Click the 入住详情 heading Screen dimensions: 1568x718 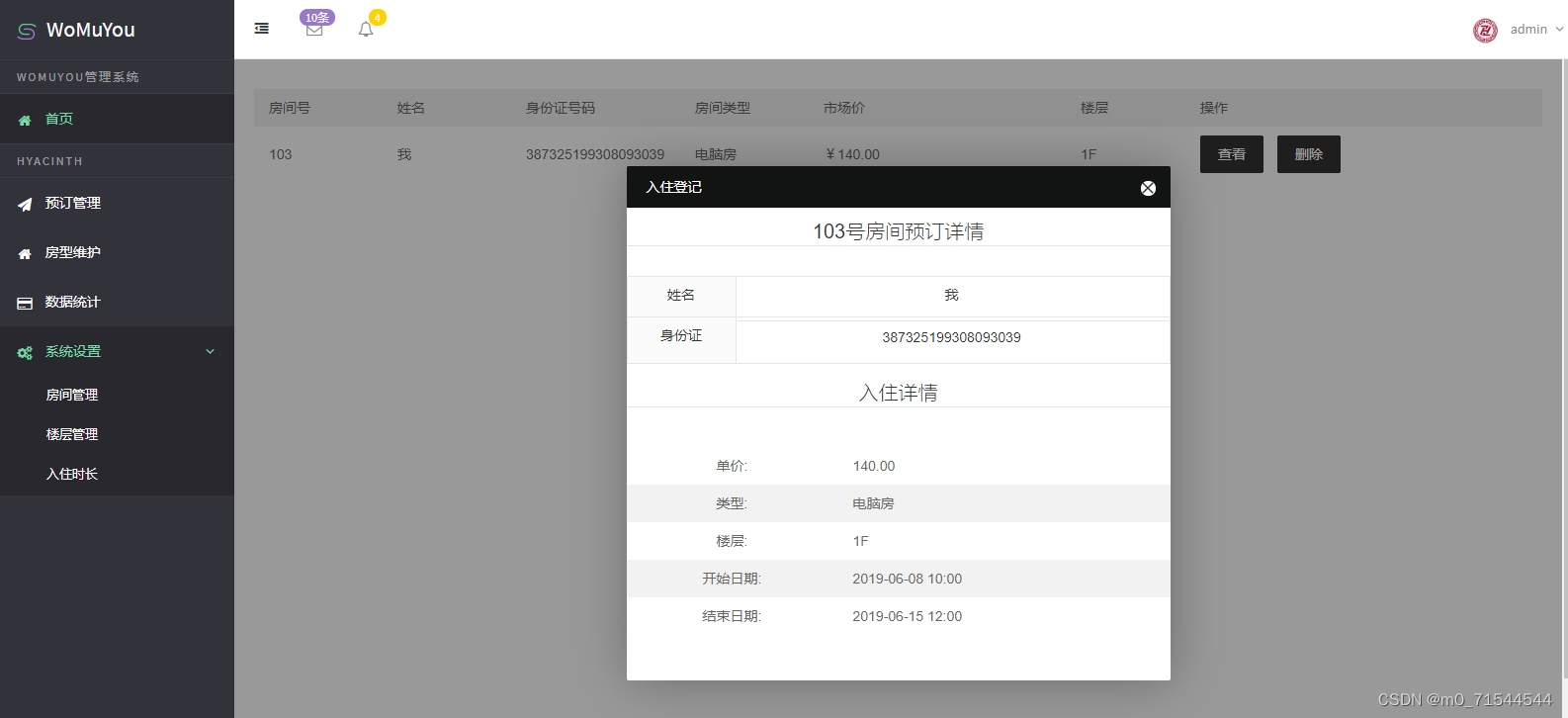point(899,393)
